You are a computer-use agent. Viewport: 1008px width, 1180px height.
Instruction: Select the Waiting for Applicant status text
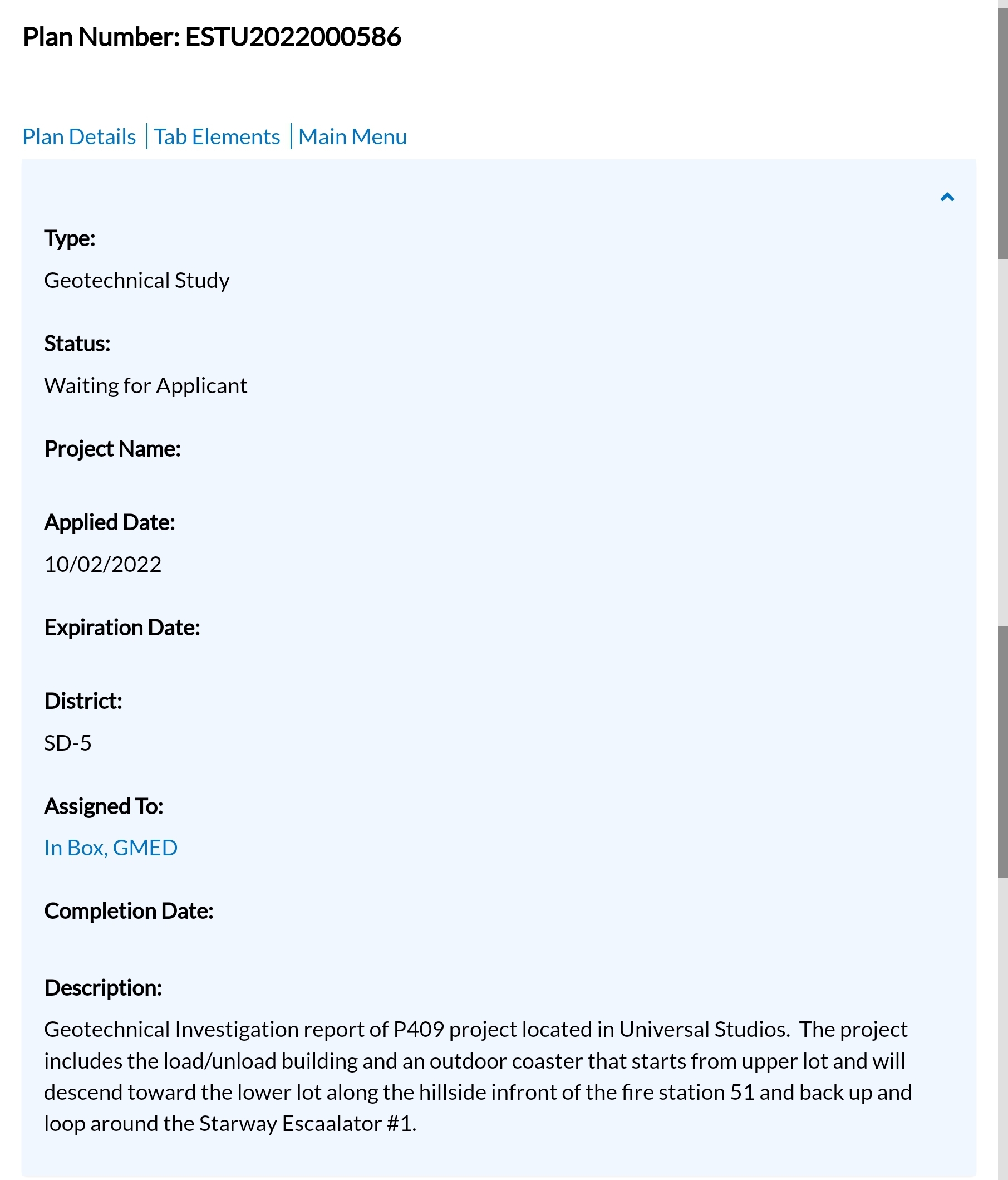click(x=146, y=385)
